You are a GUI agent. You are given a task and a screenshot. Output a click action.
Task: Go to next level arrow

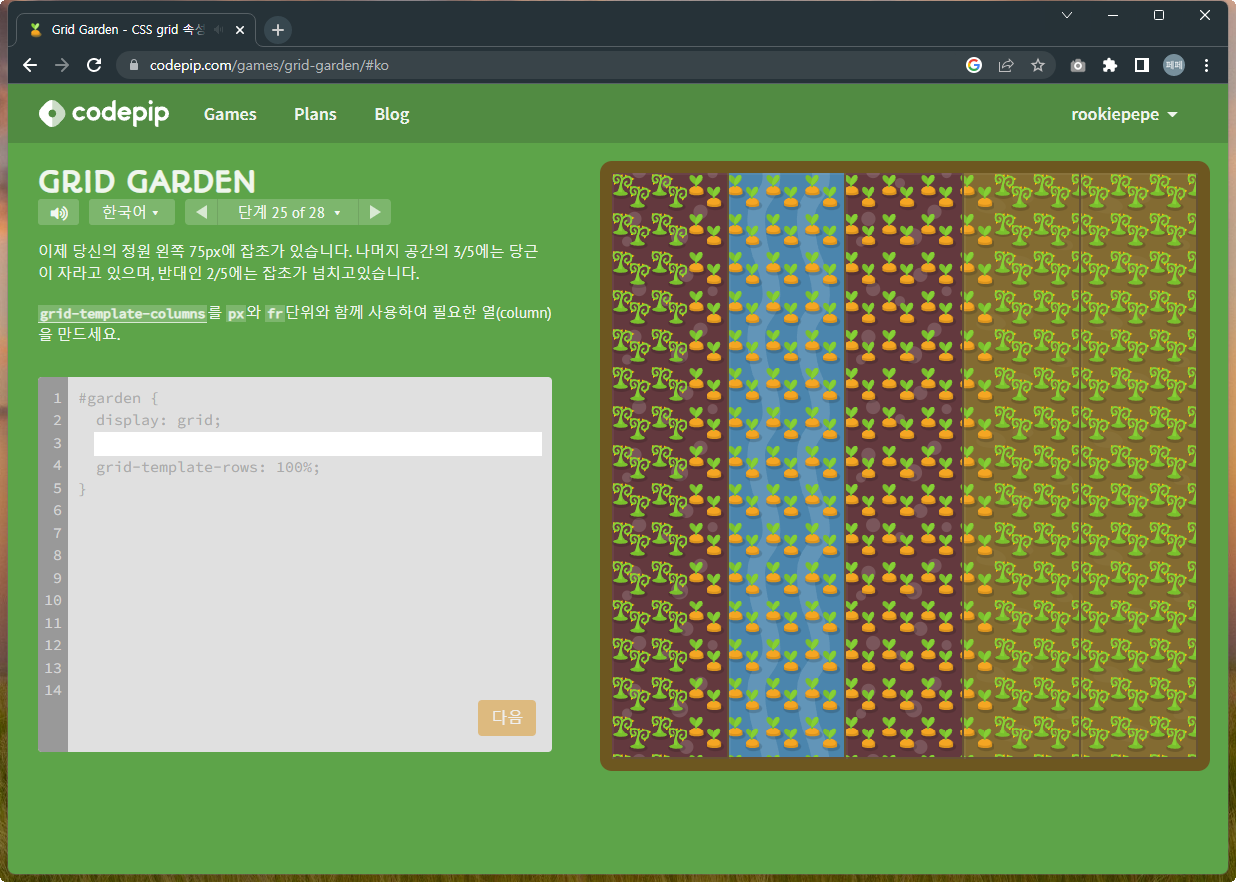[x=375, y=212]
